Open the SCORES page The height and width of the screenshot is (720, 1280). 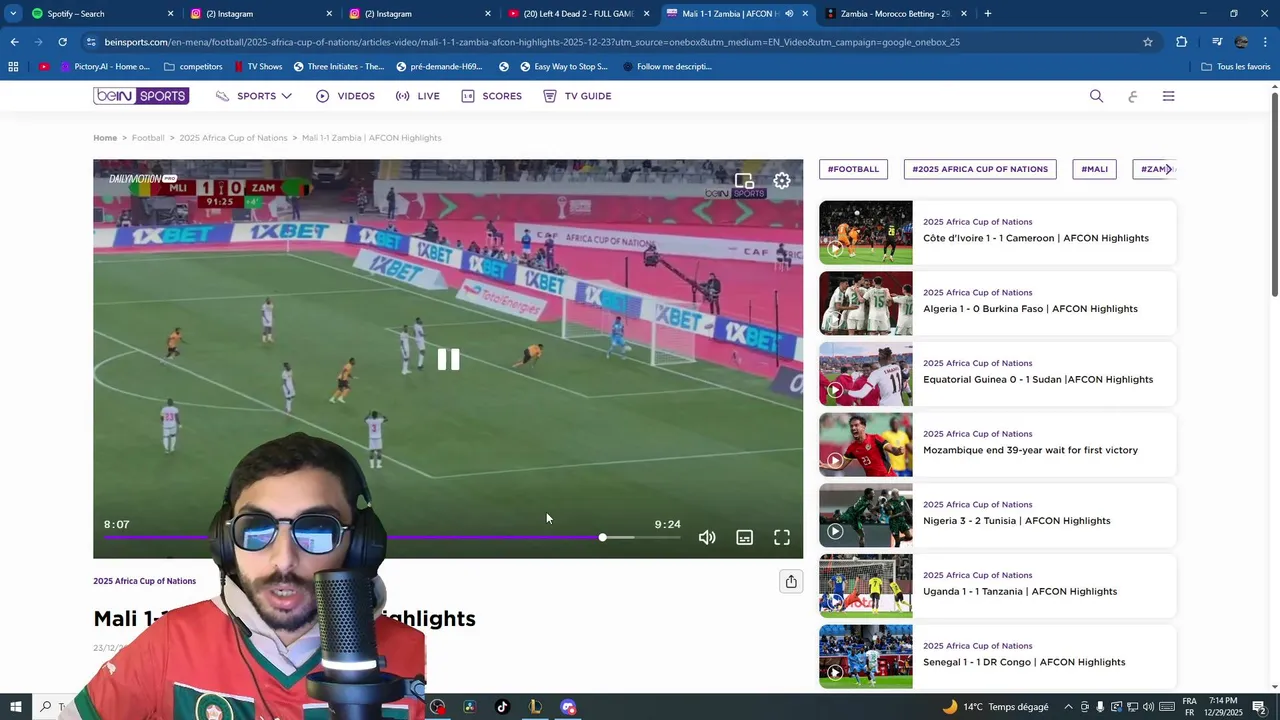[x=491, y=96]
